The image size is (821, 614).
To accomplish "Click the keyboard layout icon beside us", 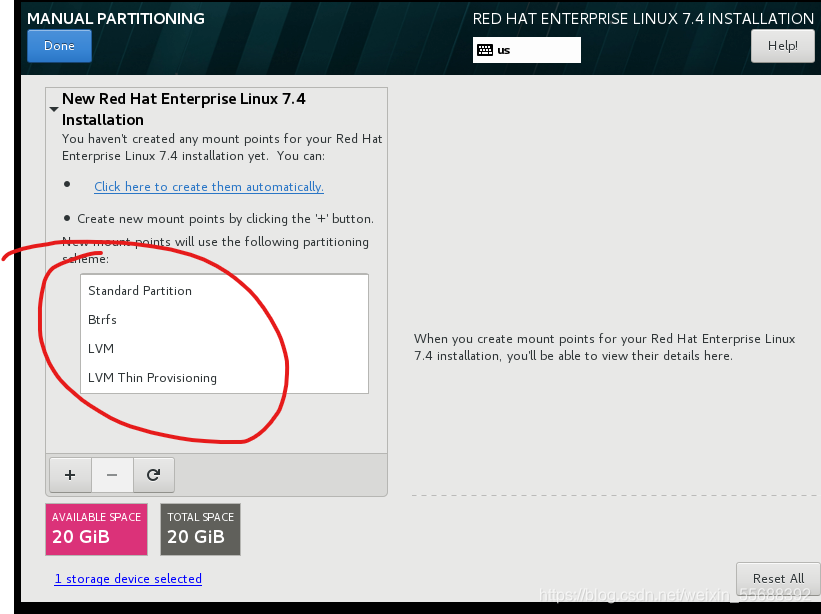I will coord(485,50).
